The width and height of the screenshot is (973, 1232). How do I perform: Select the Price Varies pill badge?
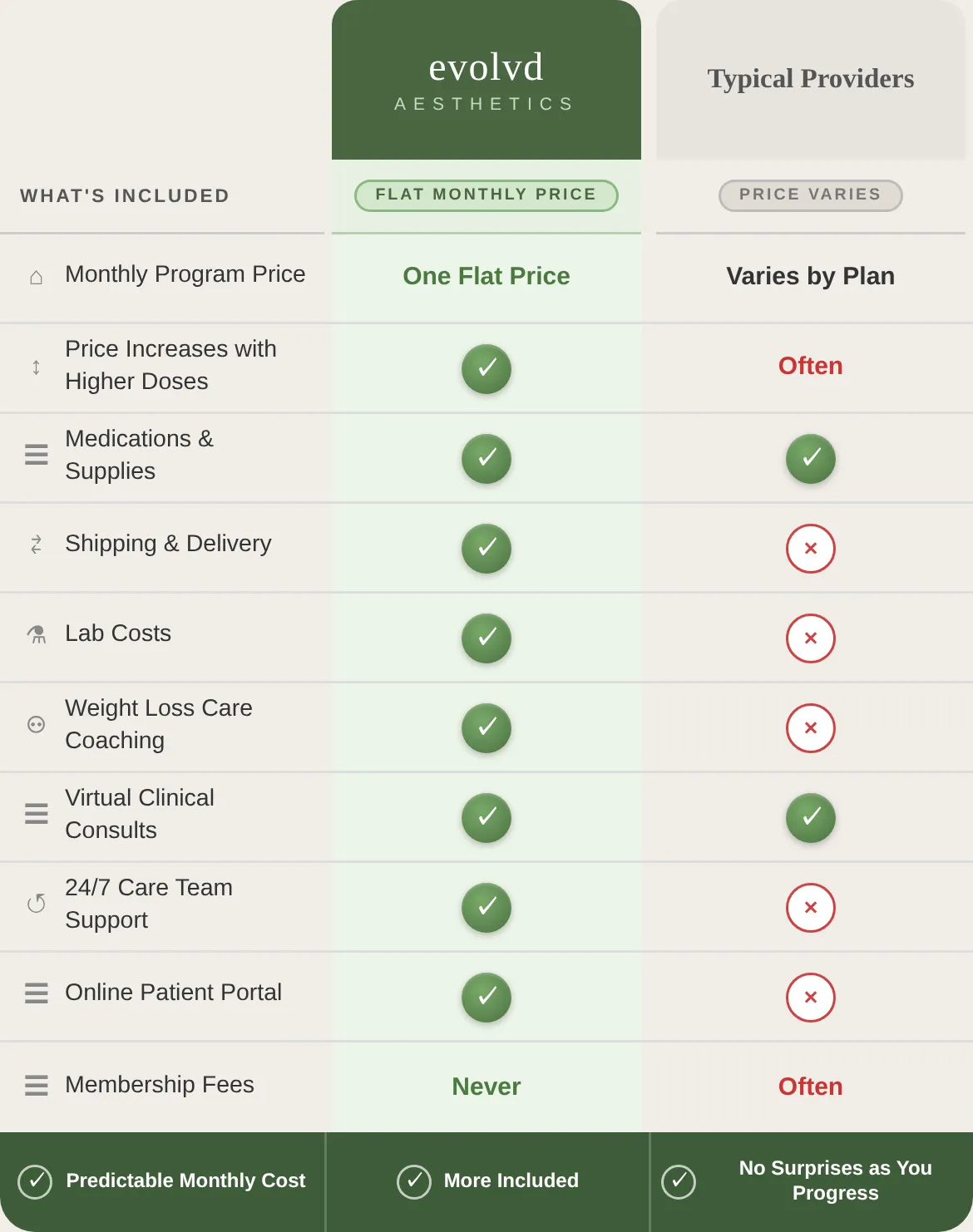pyautogui.click(x=811, y=195)
